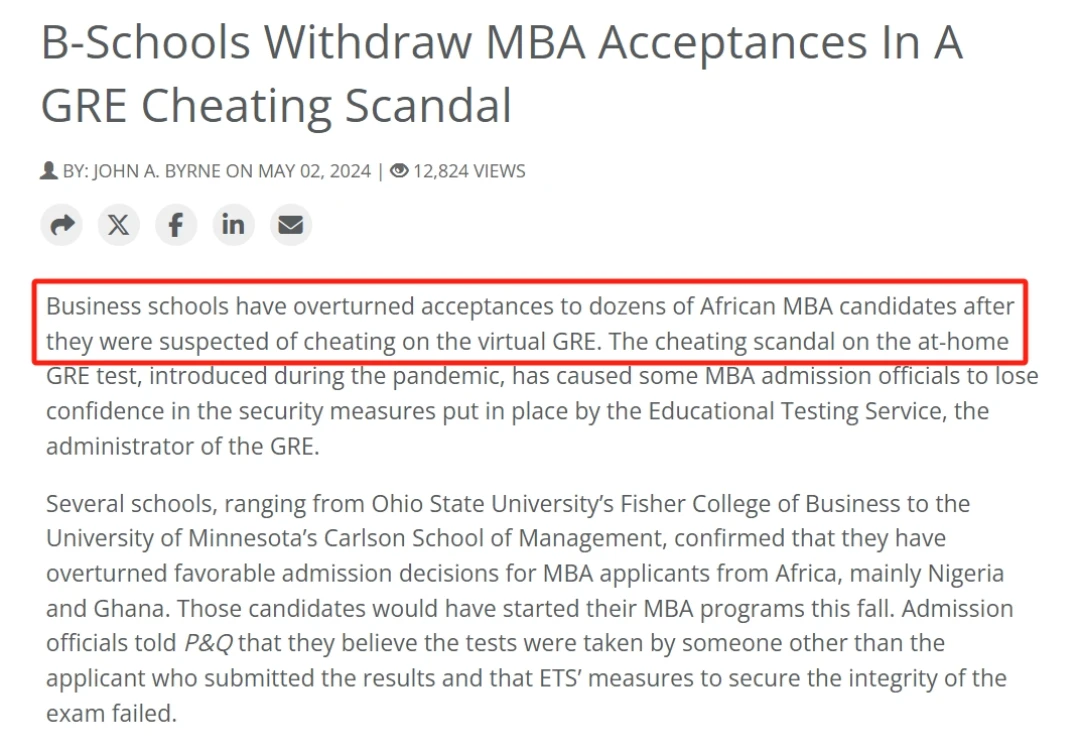Viewport: 1080px width, 753px height.
Task: Click the author person icon
Action: (49, 171)
